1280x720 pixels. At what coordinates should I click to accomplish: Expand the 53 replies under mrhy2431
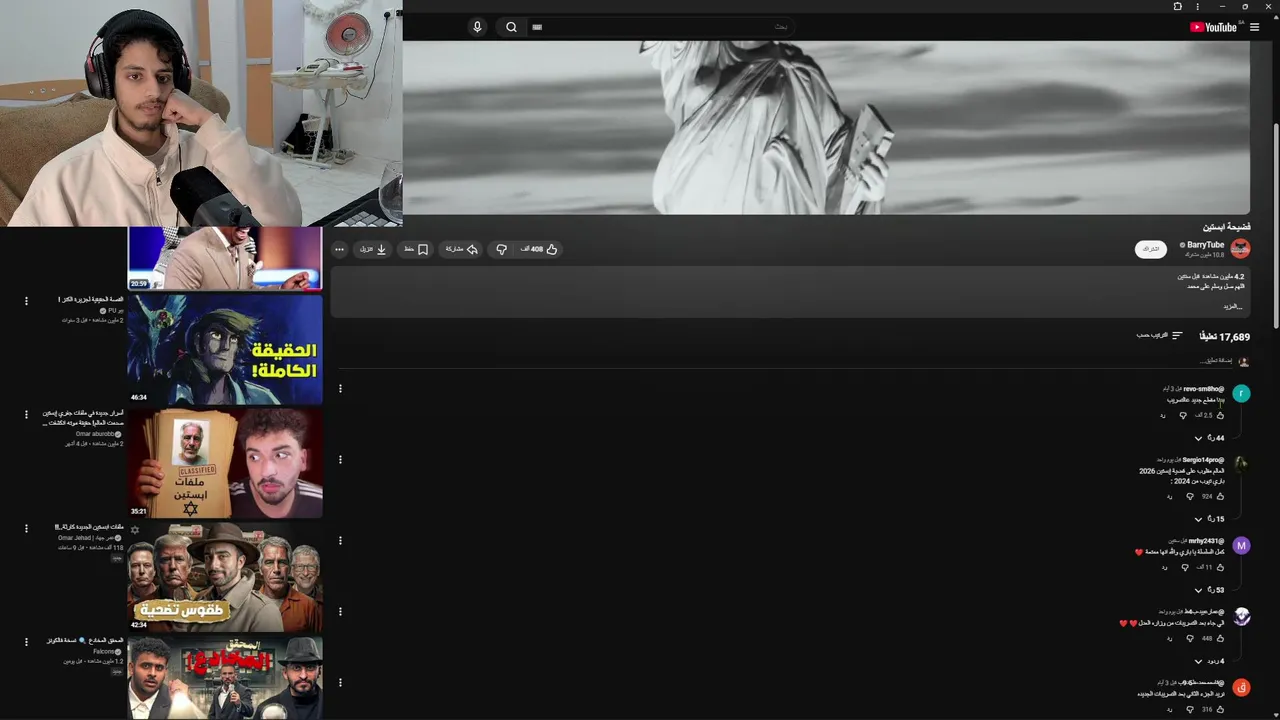(1209, 590)
